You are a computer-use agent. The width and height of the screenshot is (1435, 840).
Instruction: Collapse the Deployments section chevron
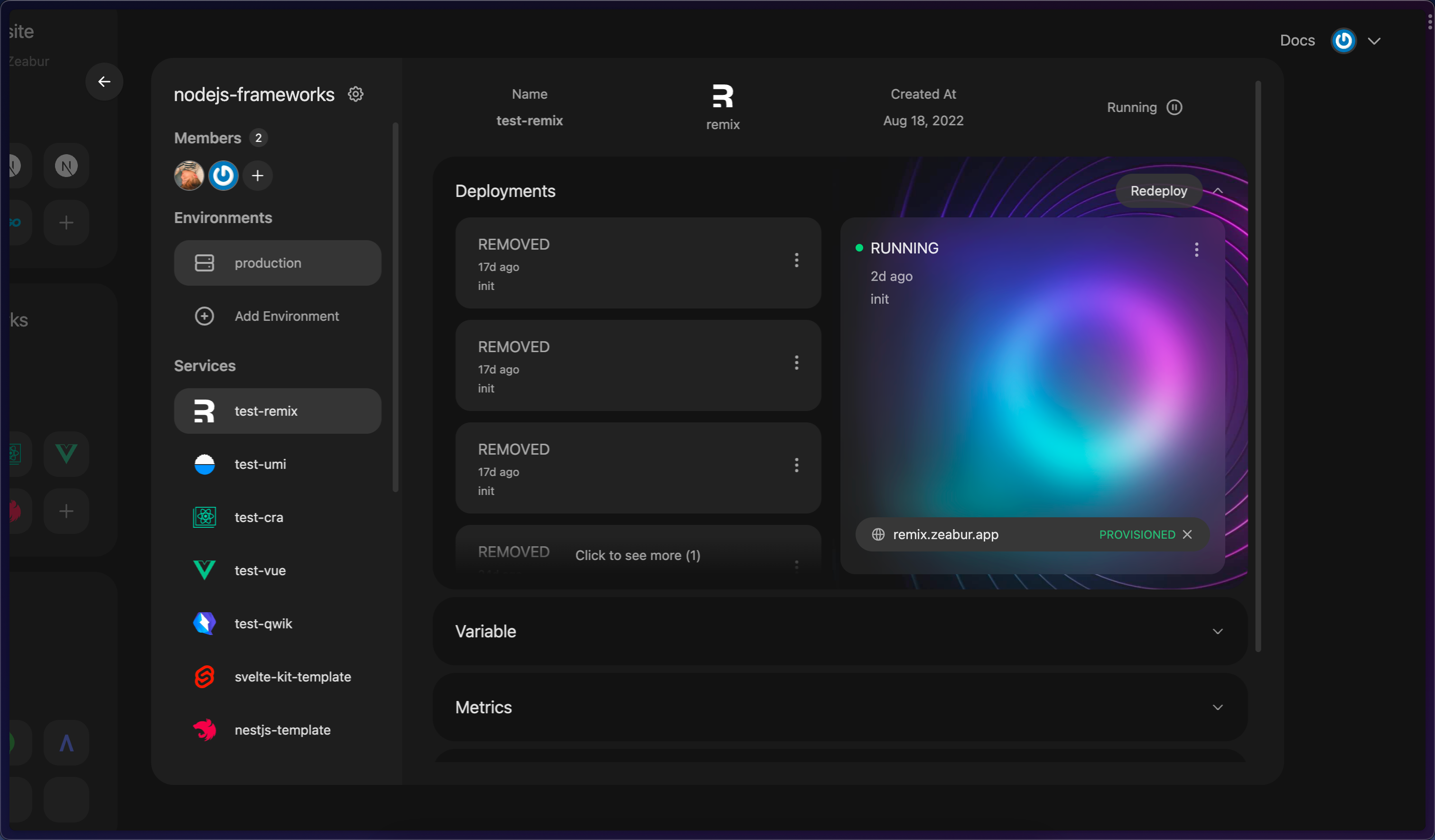pyautogui.click(x=1218, y=191)
